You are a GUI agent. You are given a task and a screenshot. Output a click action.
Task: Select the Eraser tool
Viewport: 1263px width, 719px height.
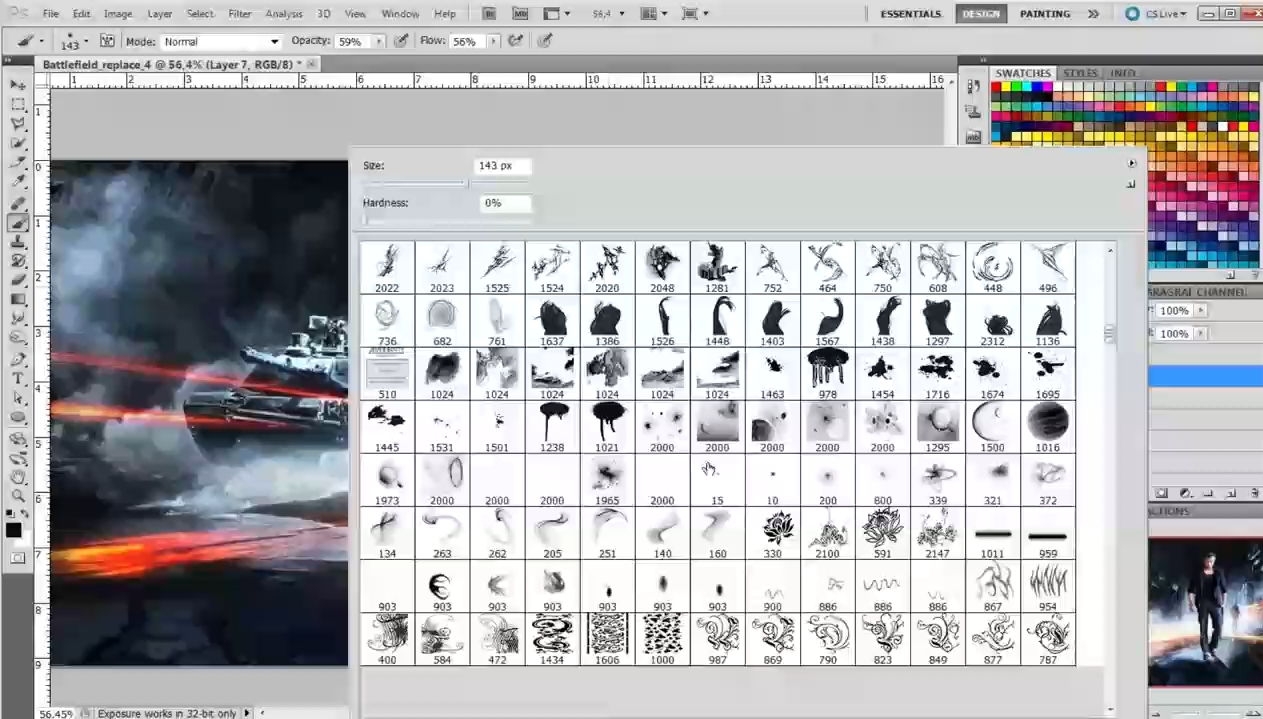coord(18,281)
